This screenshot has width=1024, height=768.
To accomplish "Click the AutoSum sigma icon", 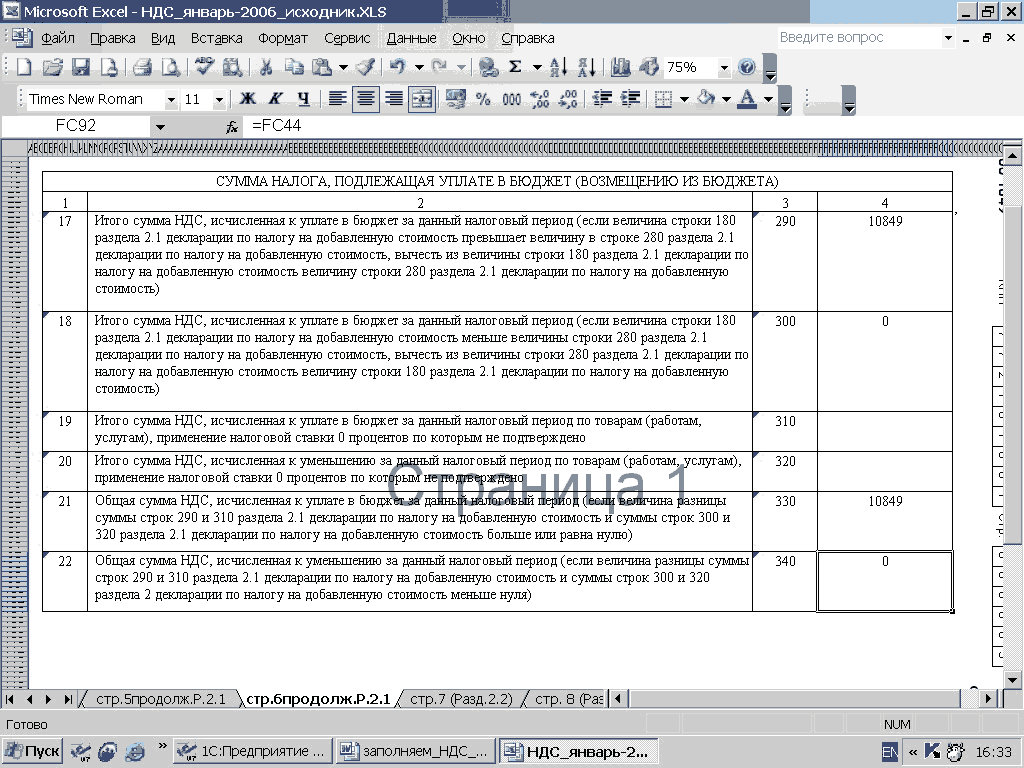I will (x=515, y=67).
